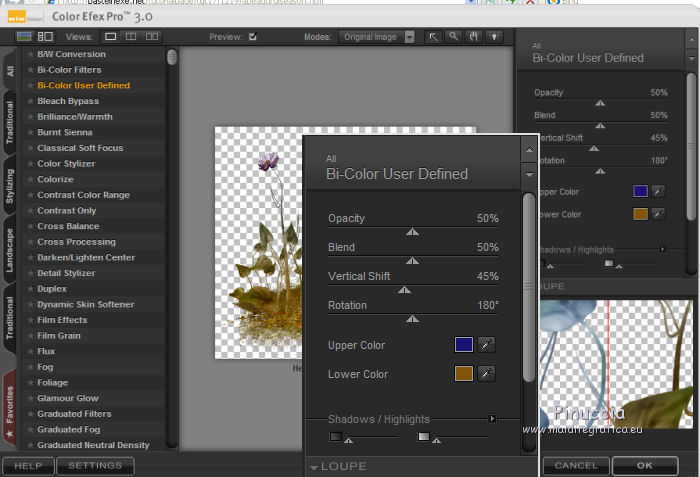The width and height of the screenshot is (700, 477).
Task: Pick the hand pan tool
Action: (x=474, y=37)
